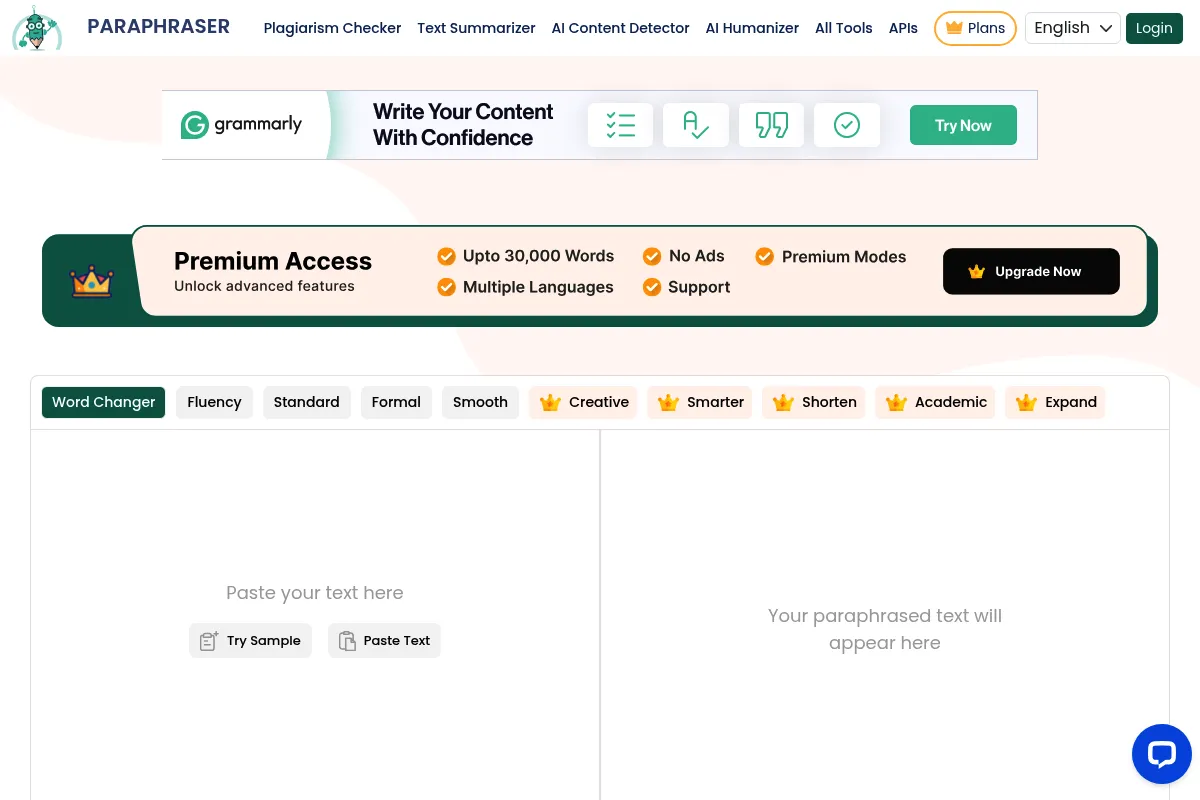Select the Word Changer mode tab
This screenshot has height=800, width=1200.
coord(103,402)
